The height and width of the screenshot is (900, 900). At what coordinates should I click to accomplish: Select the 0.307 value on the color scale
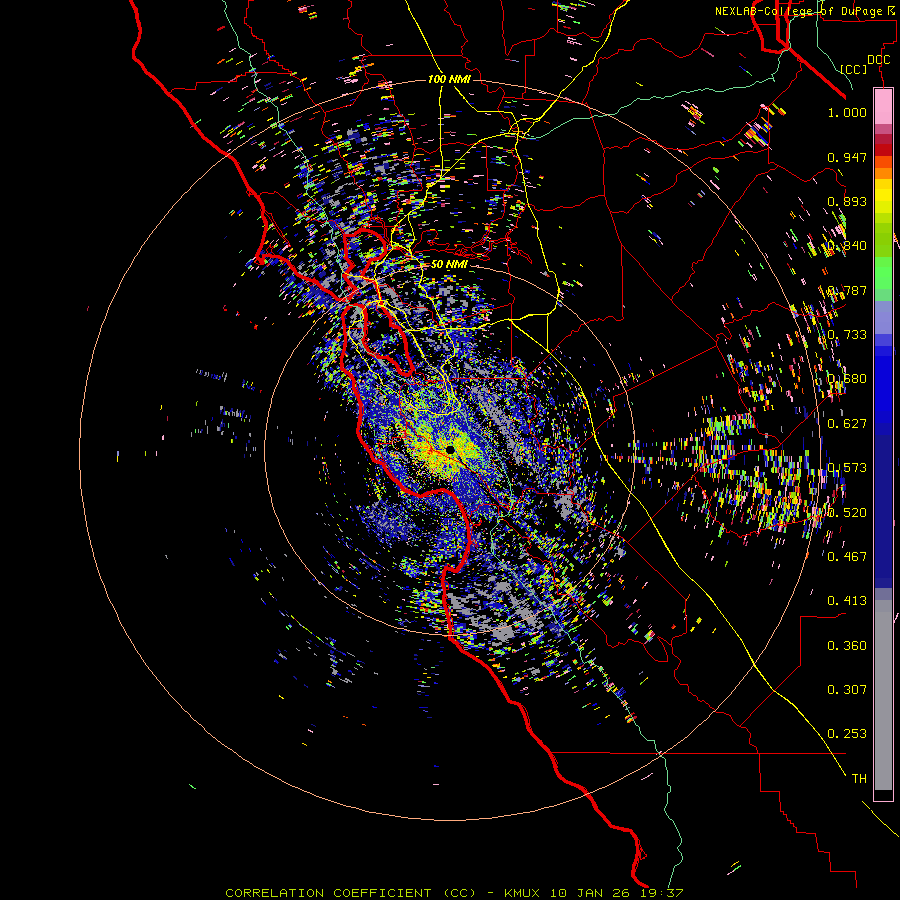(x=847, y=690)
